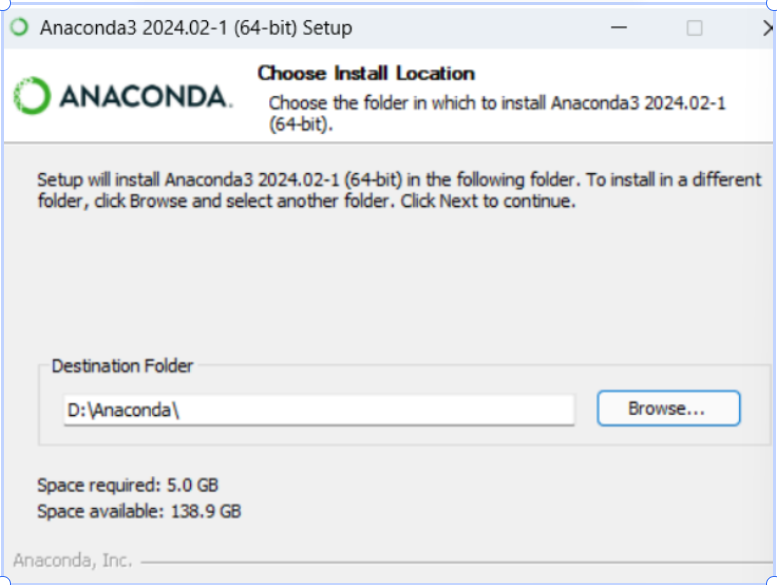Image resolution: width=777 pixels, height=585 pixels.
Task: Click the window title text Anaconda3 2024.02-1 Setup
Action: (x=196, y=28)
